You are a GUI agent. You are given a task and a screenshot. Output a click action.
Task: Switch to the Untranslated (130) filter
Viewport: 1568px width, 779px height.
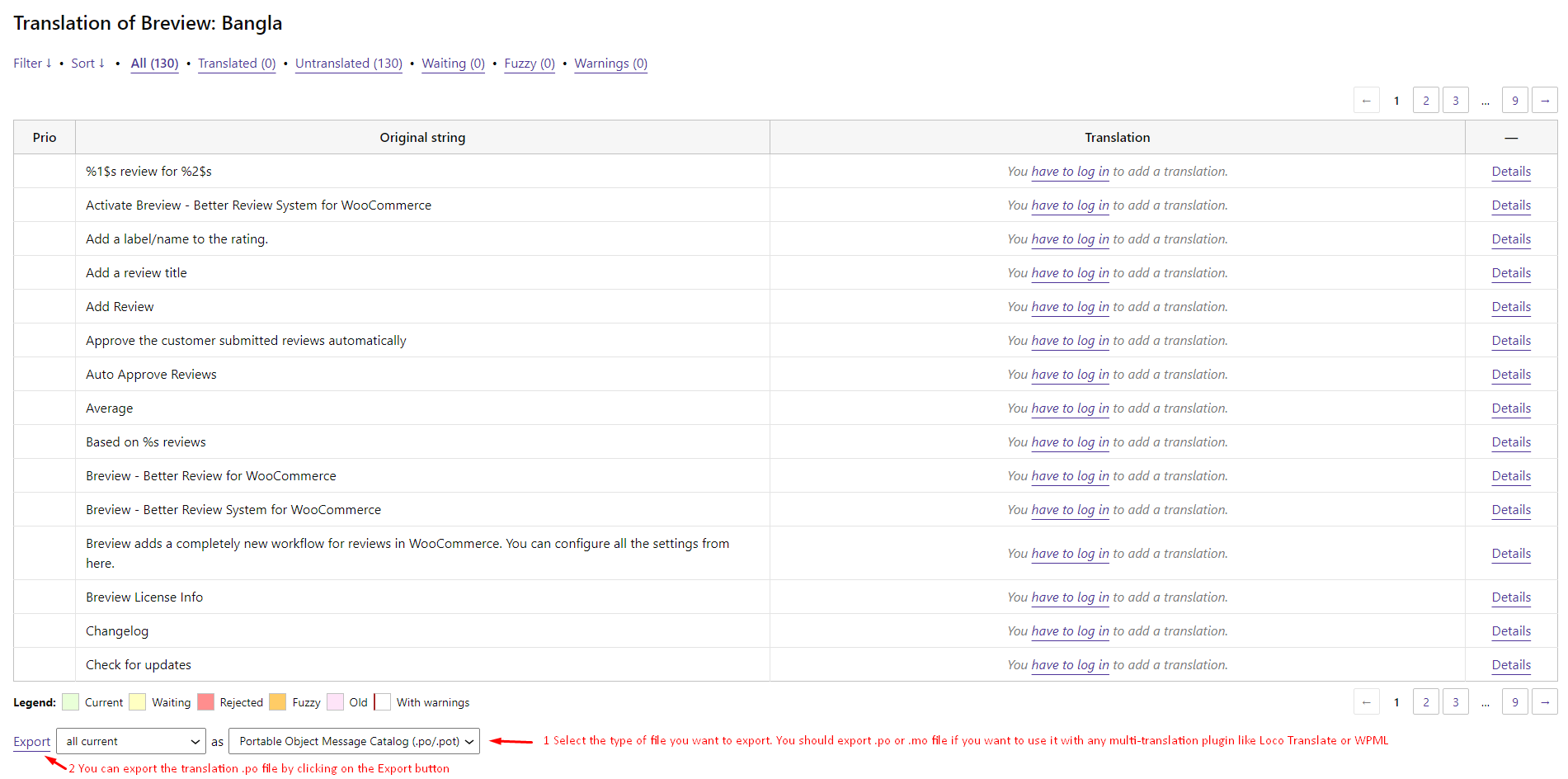[x=348, y=63]
